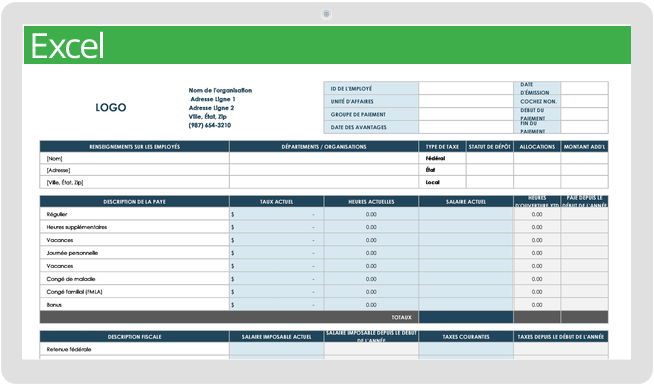The width and height of the screenshot is (654, 385).
Task: Select the "Bonus" row label
Action: pyautogui.click(x=54, y=305)
